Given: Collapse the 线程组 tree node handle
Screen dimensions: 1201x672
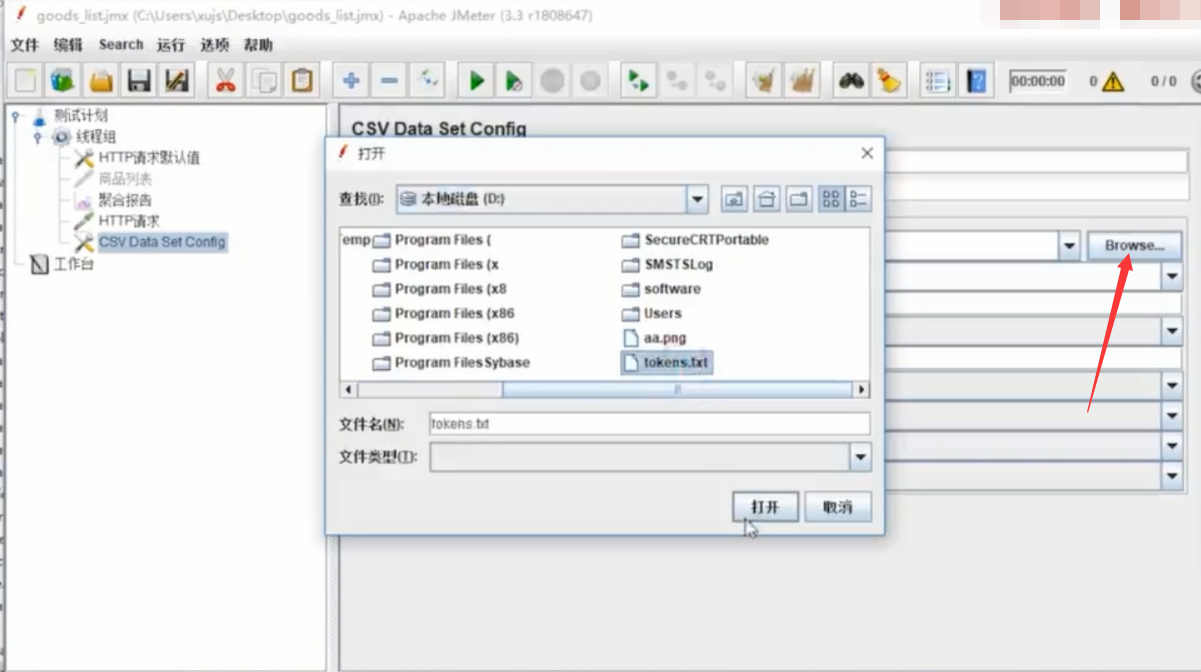Looking at the screenshot, I should (38, 137).
